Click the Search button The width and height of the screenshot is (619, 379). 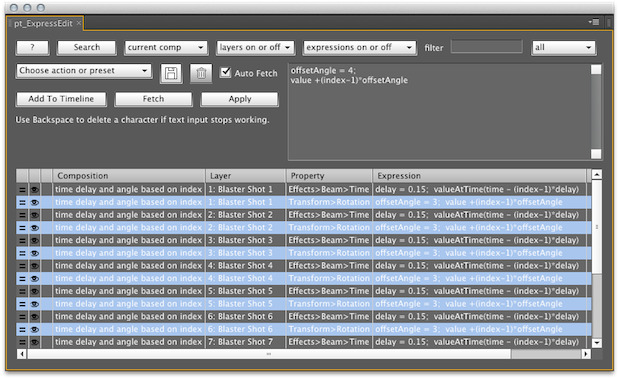tap(87, 47)
